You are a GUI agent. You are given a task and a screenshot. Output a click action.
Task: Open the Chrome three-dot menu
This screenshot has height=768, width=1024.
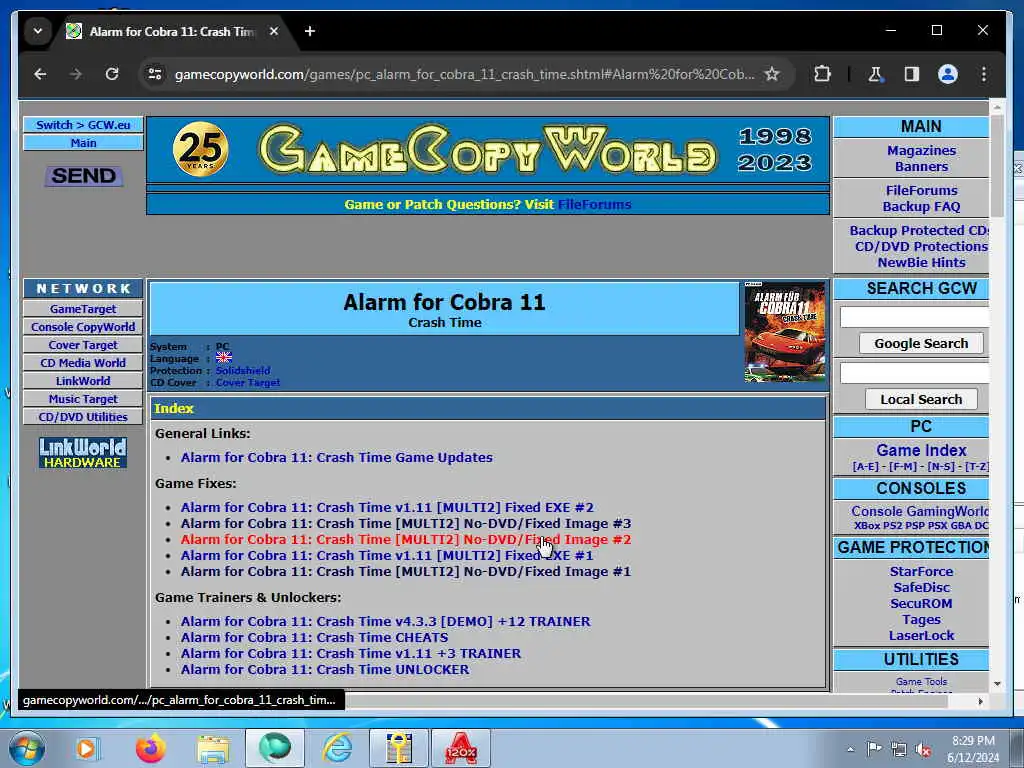(984, 74)
